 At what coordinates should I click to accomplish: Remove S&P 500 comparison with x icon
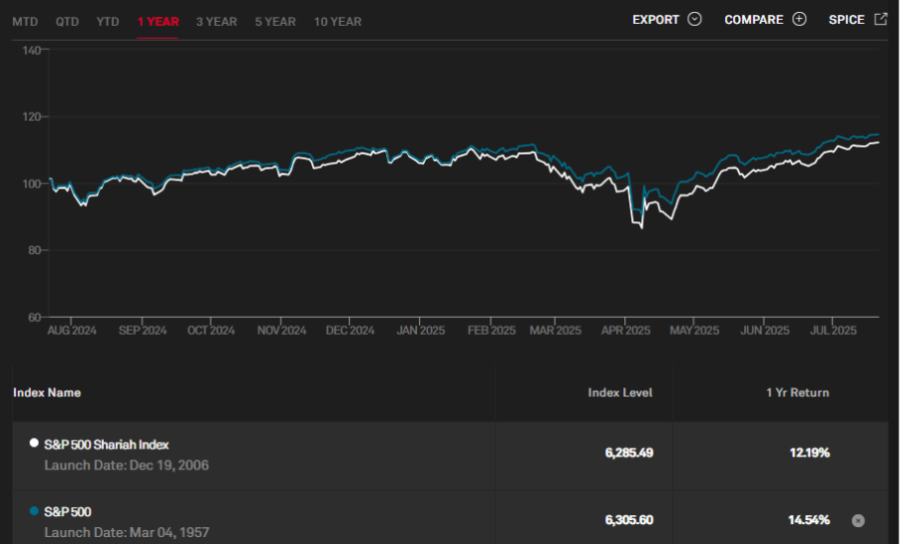858,520
